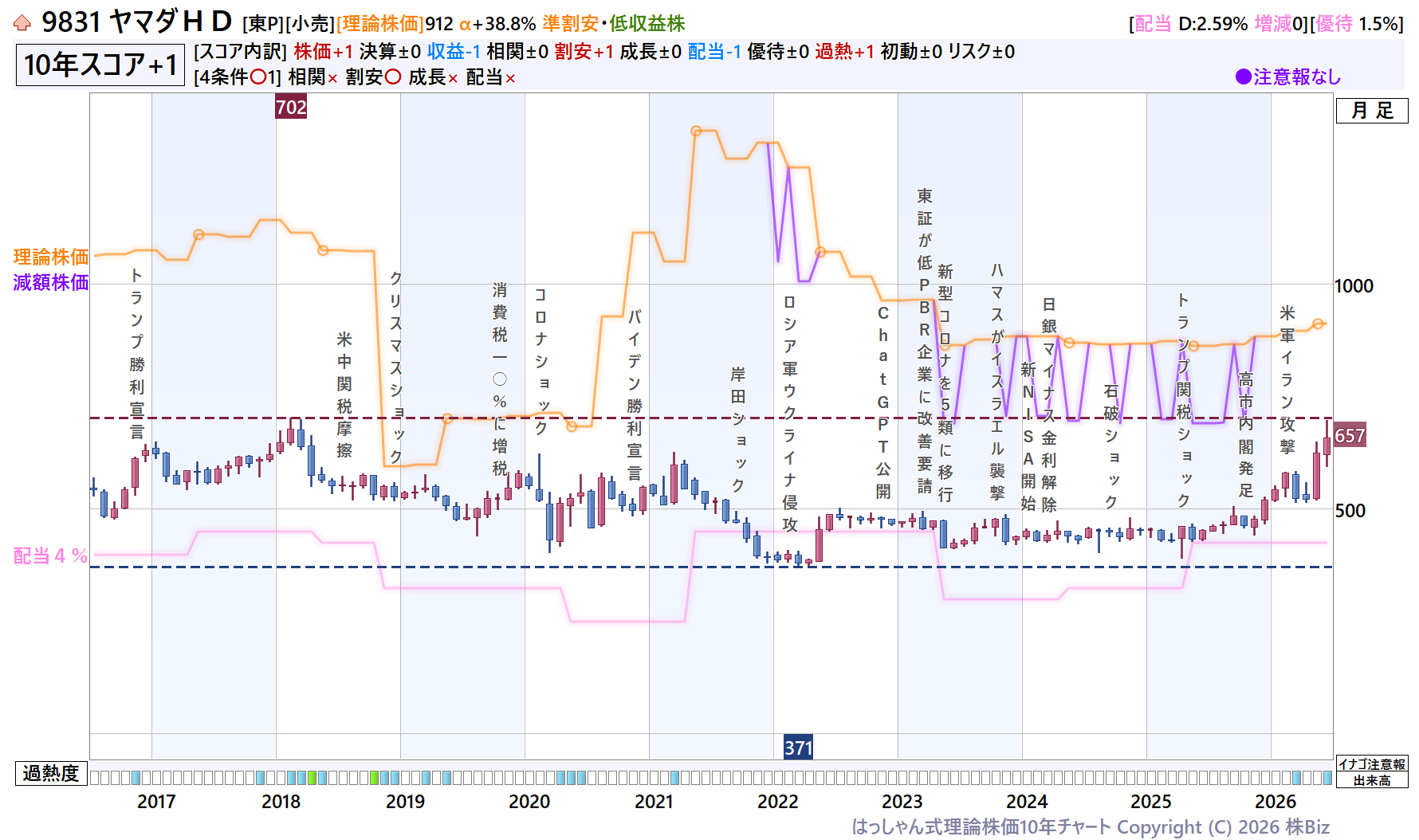Click the 米中関税摩擦 event label
Viewport: 1419px width, 840px height.
[344, 394]
